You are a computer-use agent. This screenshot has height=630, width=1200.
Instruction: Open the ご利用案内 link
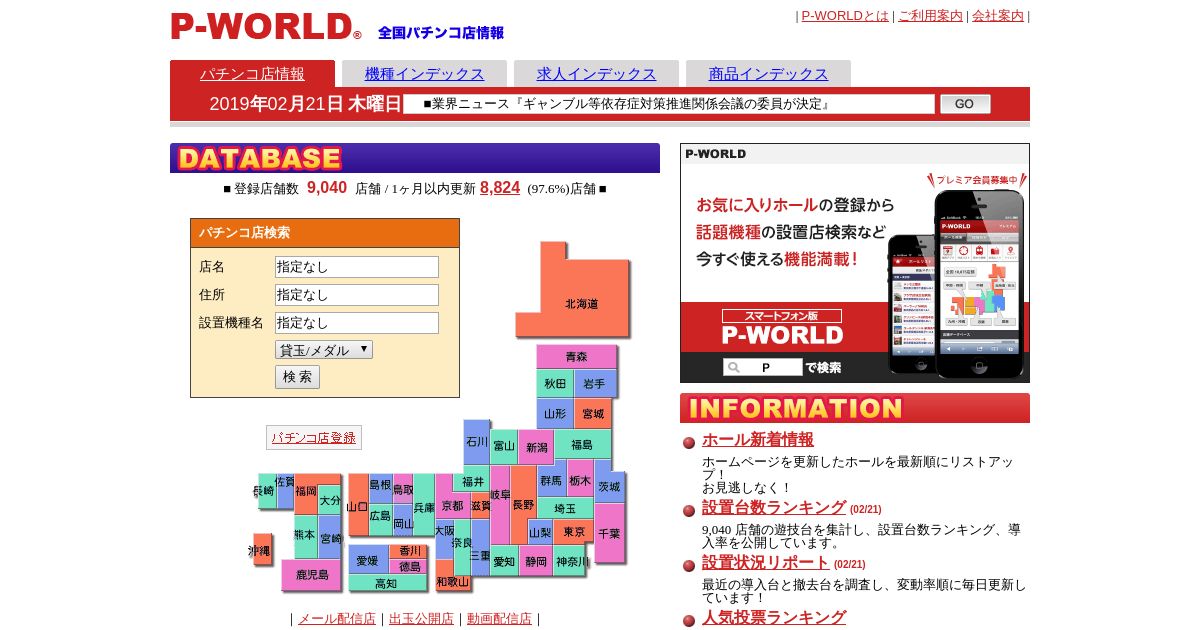(930, 15)
